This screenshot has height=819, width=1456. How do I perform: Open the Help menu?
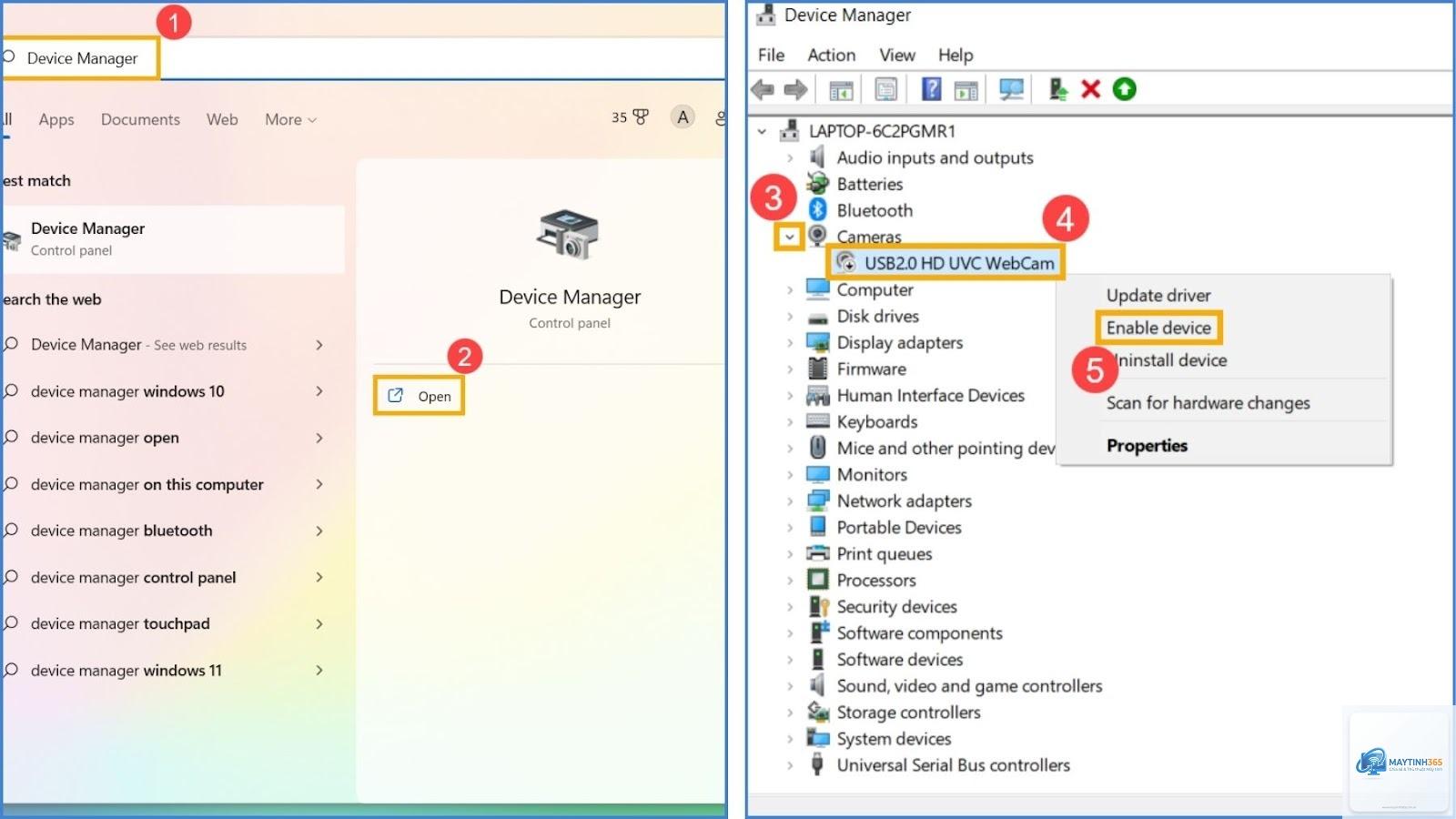click(955, 55)
